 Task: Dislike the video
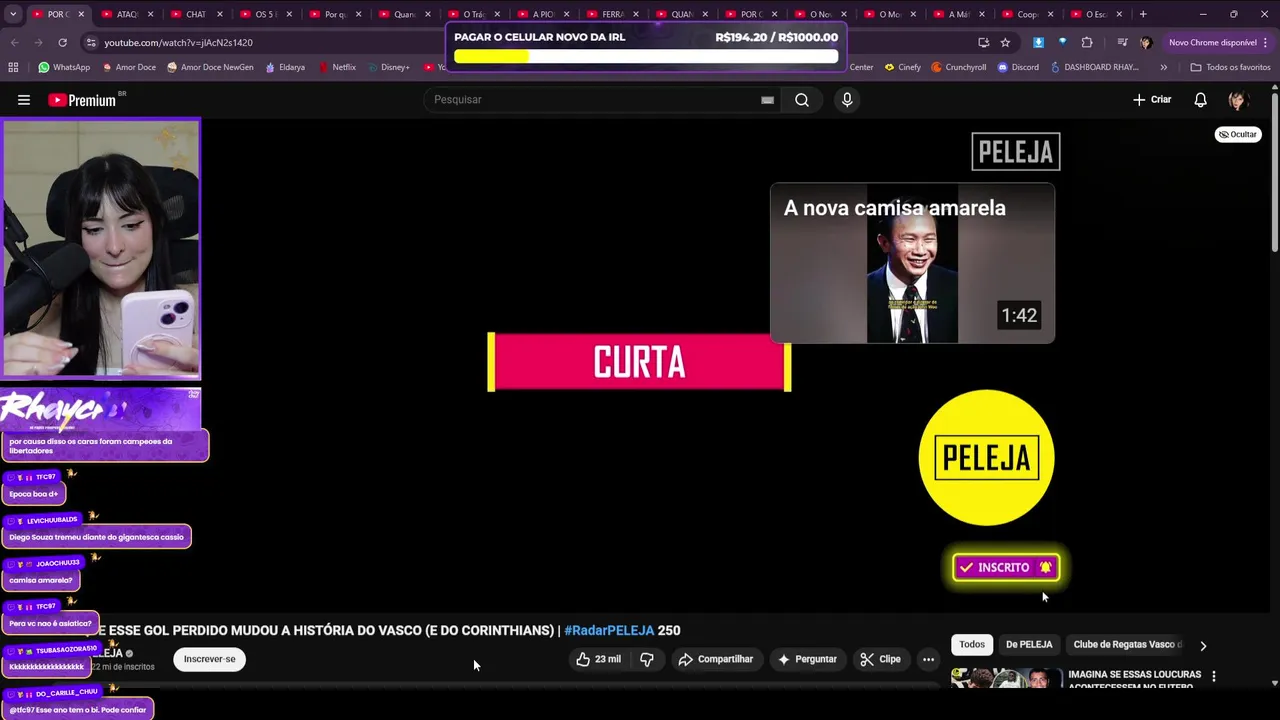pos(647,659)
